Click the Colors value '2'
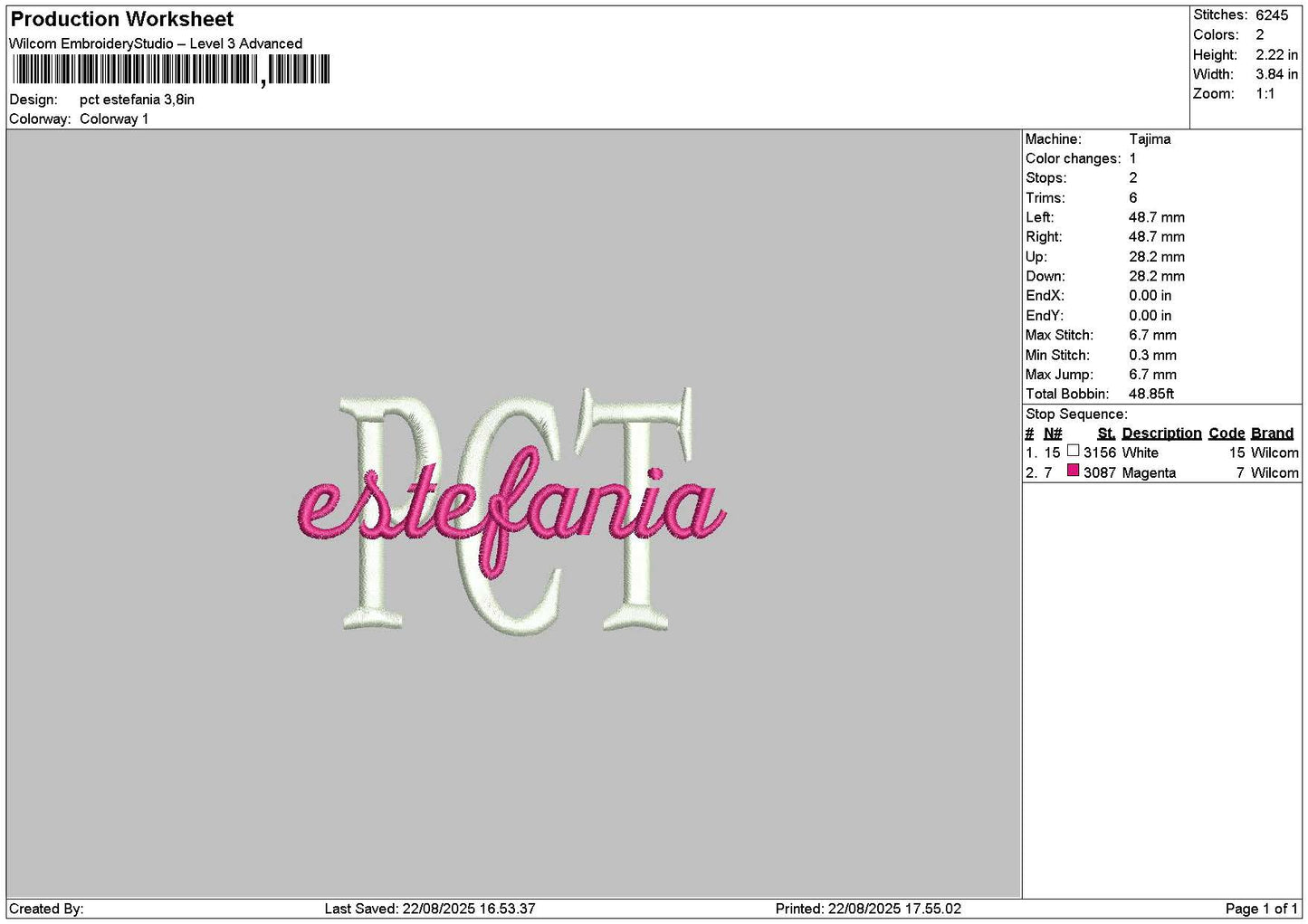 [x=1260, y=34]
